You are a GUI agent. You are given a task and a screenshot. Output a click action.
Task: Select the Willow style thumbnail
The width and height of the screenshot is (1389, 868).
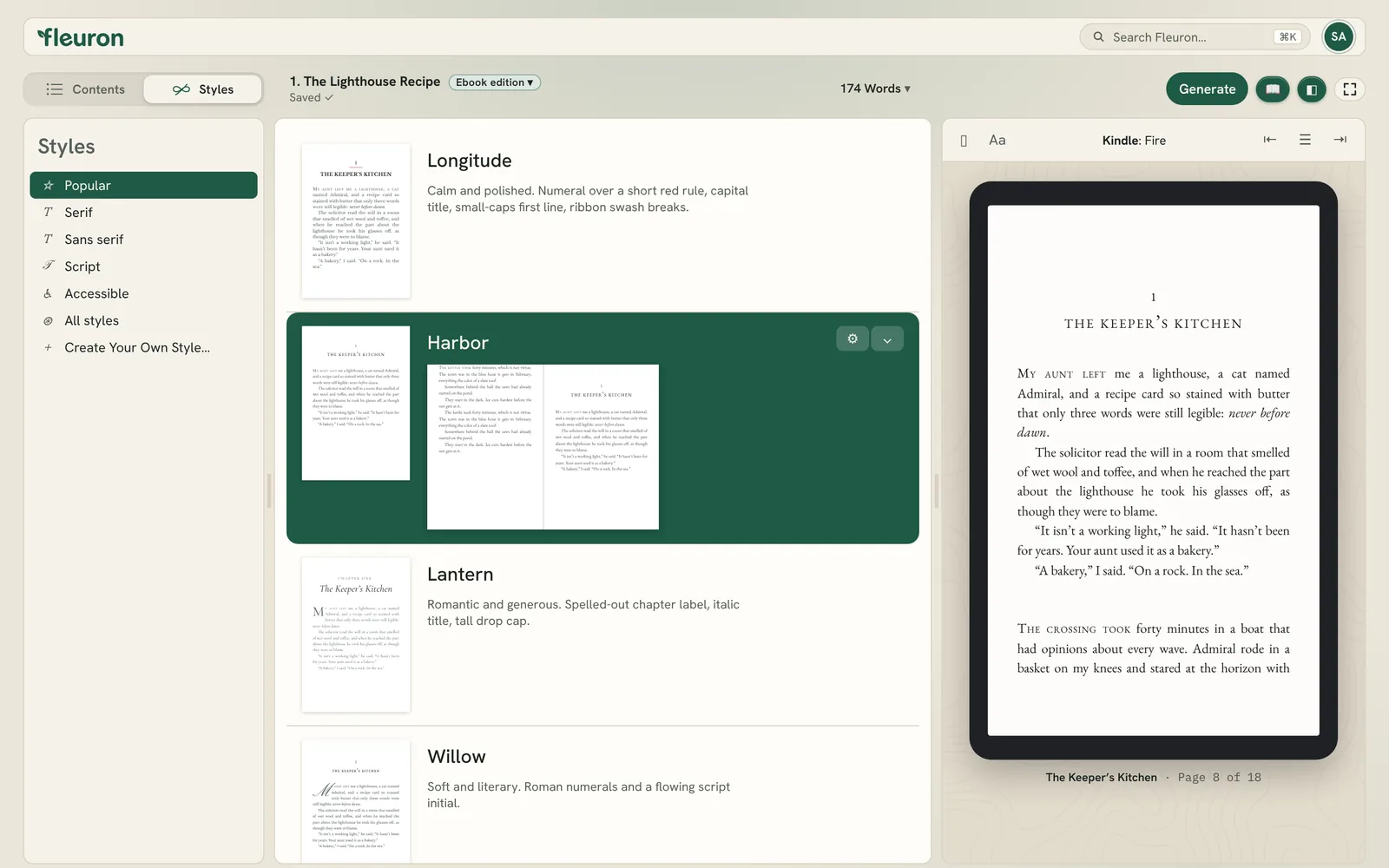point(356,801)
